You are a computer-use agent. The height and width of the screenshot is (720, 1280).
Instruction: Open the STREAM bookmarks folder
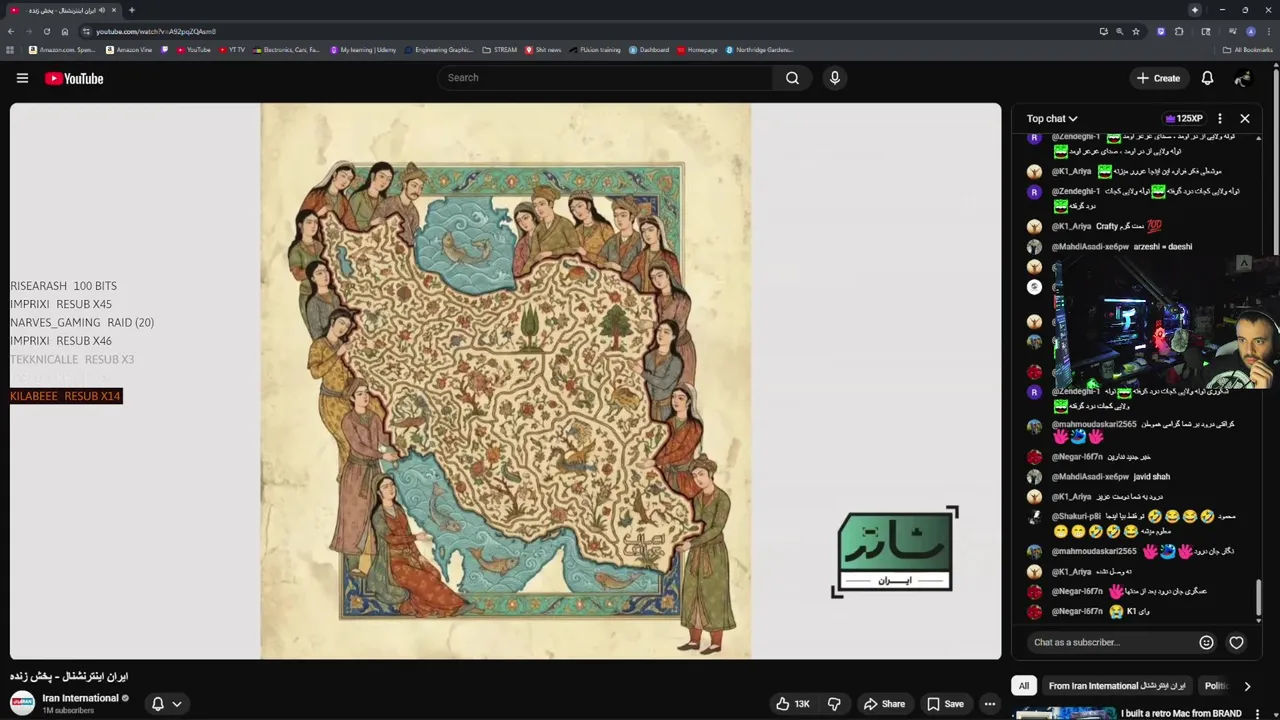coord(500,49)
